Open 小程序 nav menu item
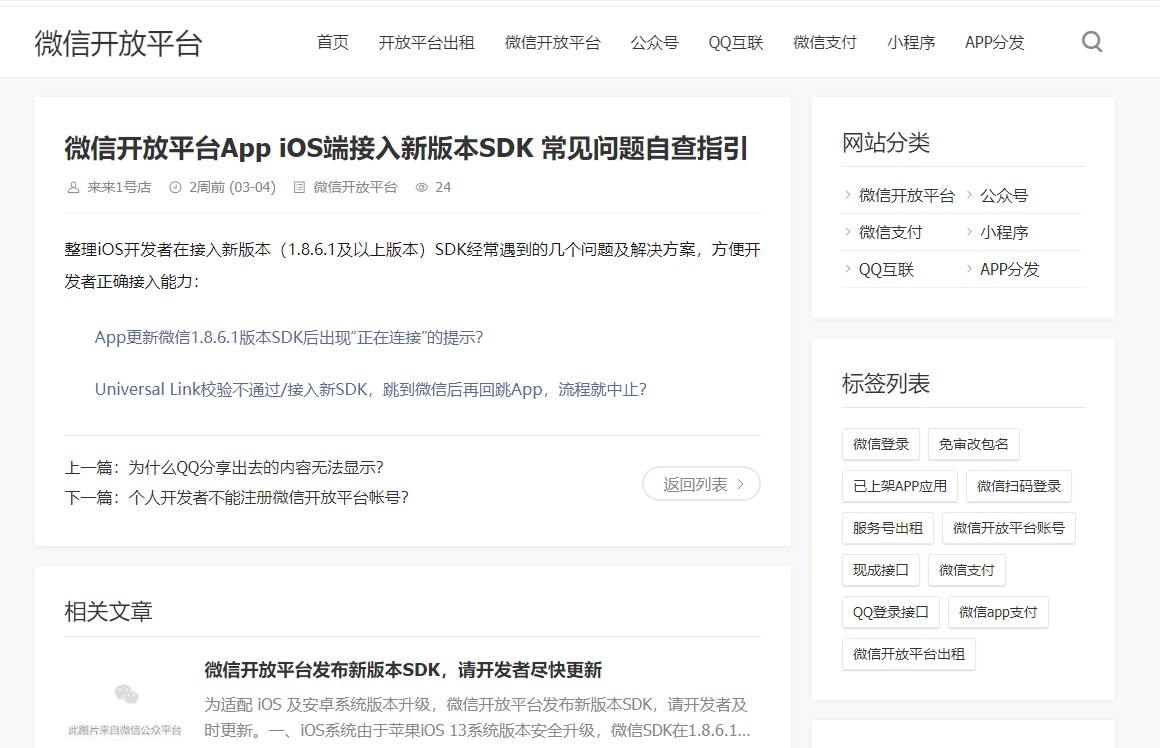The height and width of the screenshot is (748, 1160). click(911, 42)
